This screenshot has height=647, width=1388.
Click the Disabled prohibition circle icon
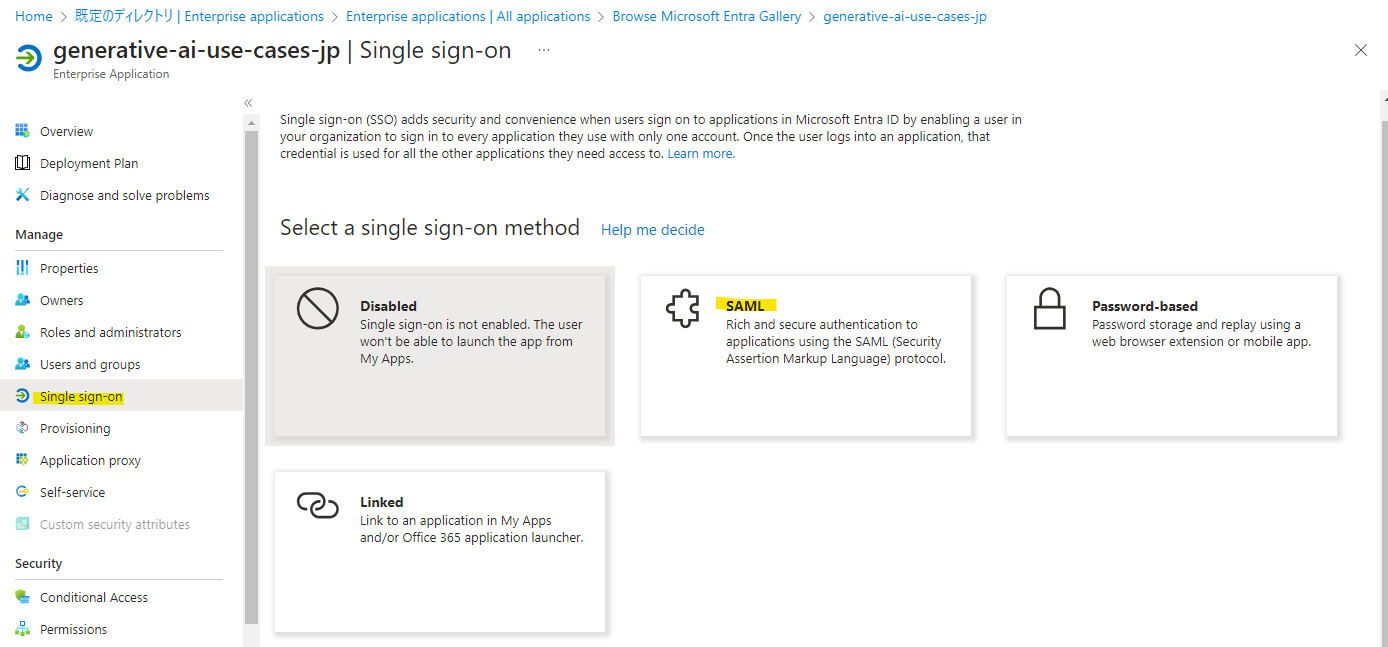[318, 309]
